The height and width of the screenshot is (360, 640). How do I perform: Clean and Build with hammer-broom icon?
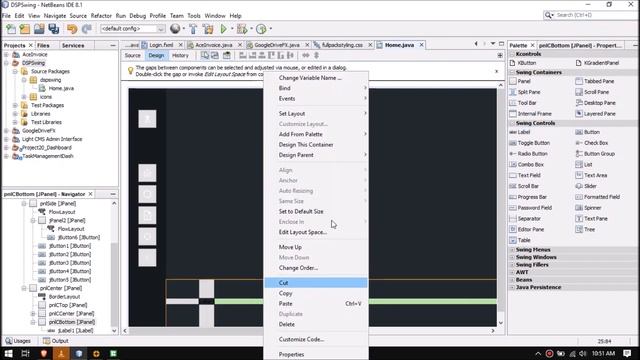(x=208, y=29)
